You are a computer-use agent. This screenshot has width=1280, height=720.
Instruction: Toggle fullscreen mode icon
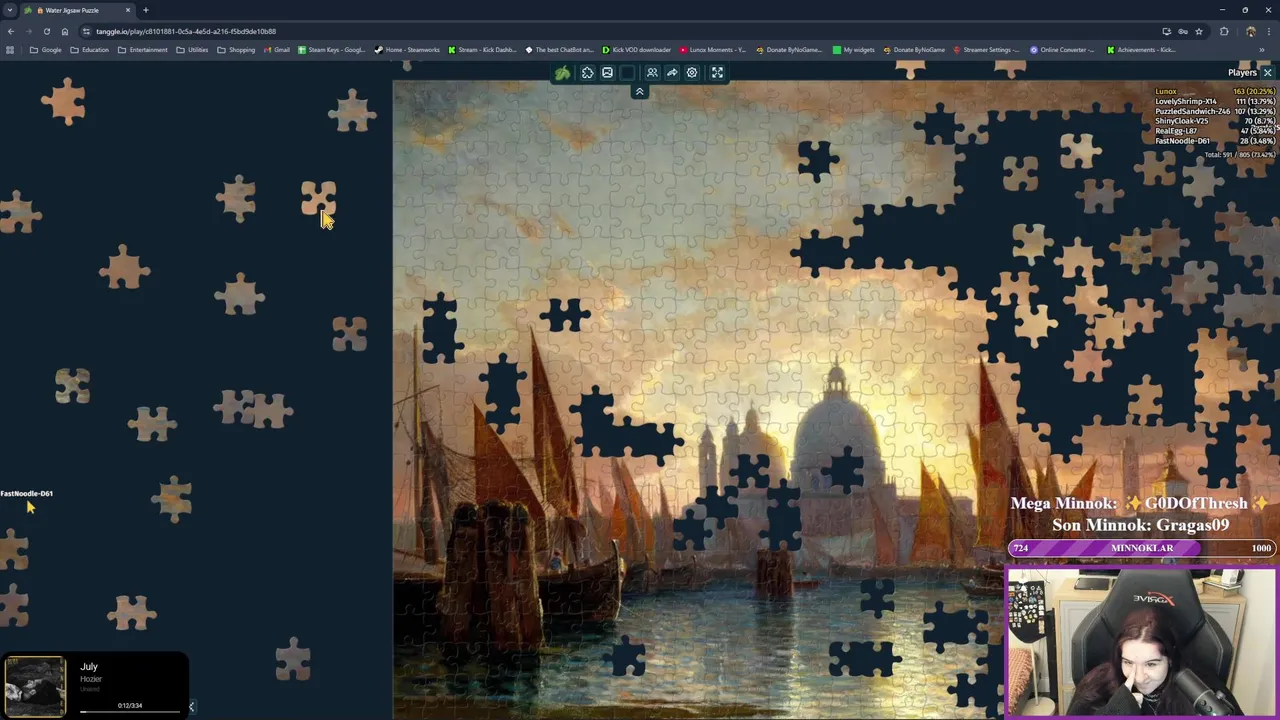[x=717, y=73]
